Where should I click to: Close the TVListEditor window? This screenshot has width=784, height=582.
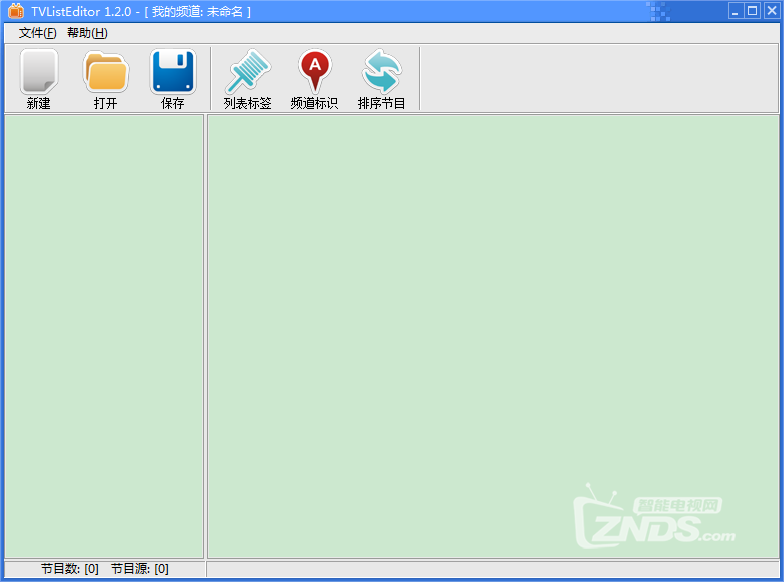[x=772, y=10]
